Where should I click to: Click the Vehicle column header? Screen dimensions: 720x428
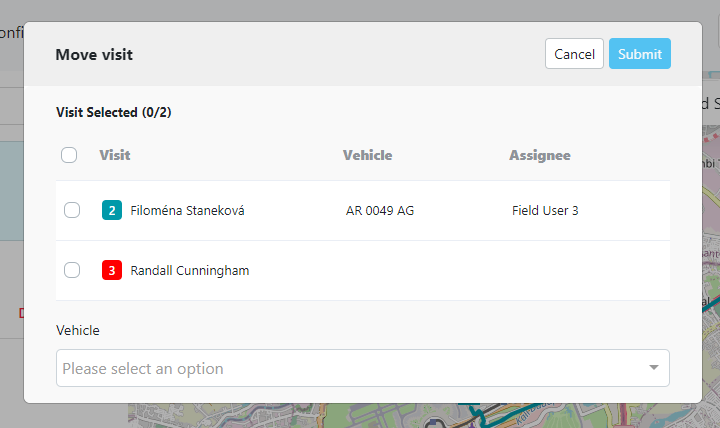point(367,155)
